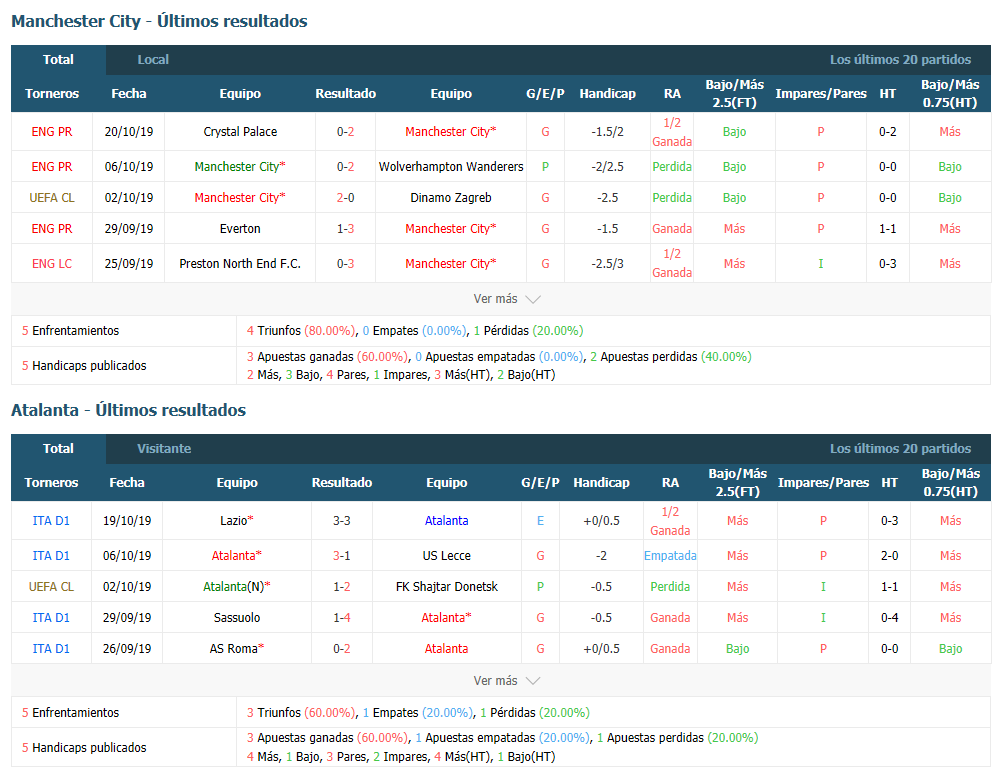Click the 1-3 result for Everton match

pyautogui.click(x=346, y=229)
